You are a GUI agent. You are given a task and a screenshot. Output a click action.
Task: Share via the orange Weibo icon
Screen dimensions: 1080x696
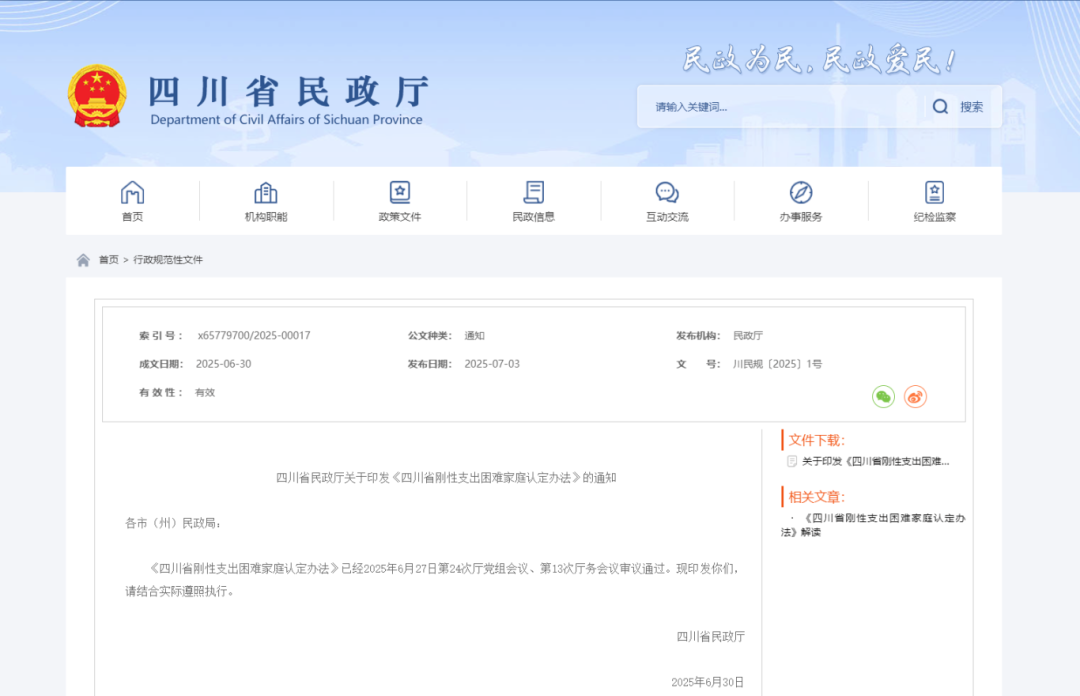915,397
